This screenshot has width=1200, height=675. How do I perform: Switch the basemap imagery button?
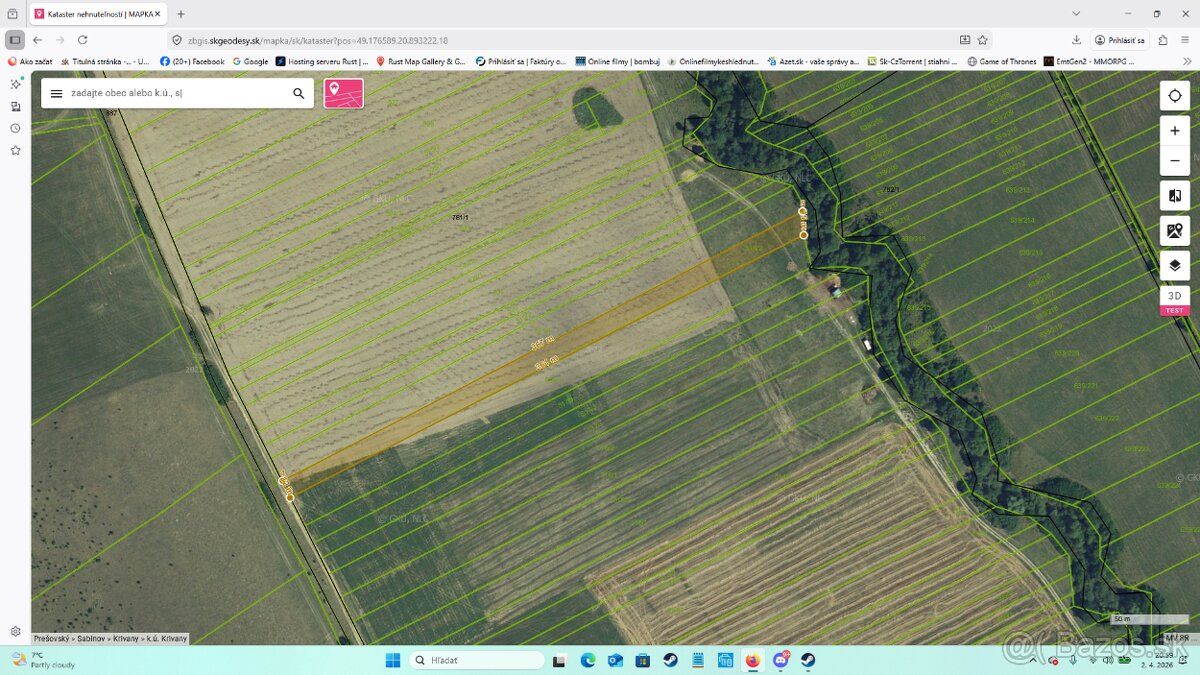click(1175, 231)
